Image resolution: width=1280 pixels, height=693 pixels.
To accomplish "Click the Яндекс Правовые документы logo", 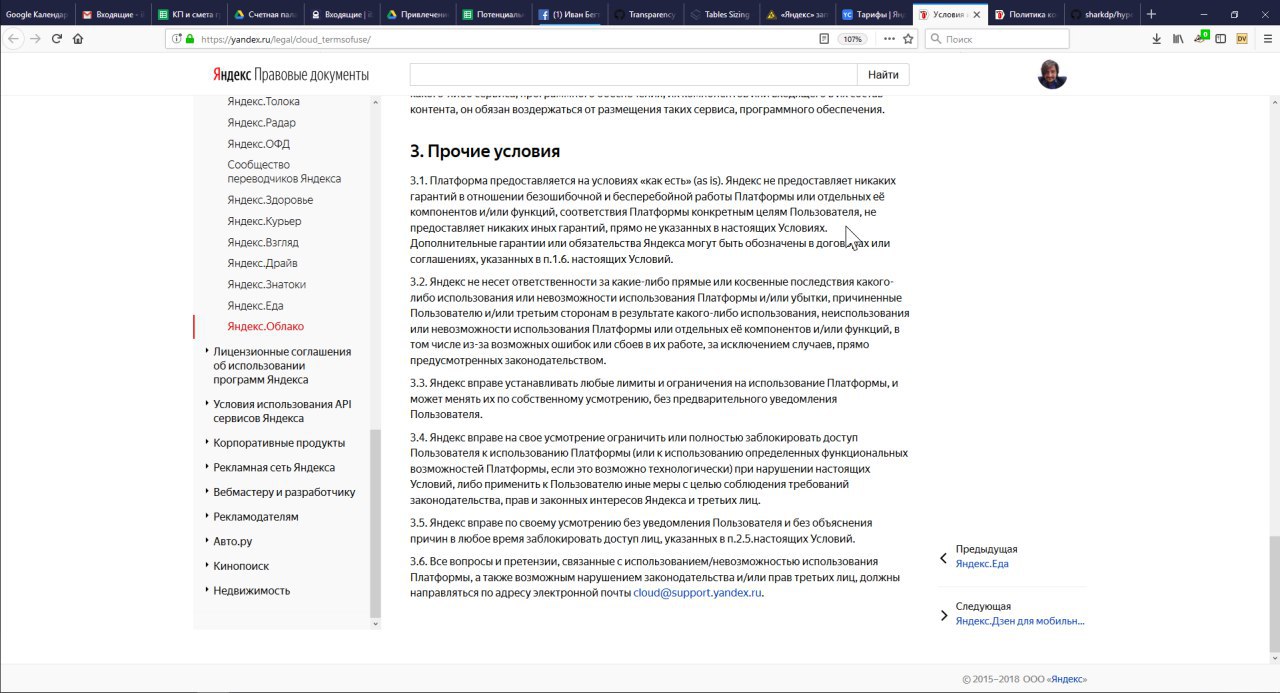I will pyautogui.click(x=291, y=75).
